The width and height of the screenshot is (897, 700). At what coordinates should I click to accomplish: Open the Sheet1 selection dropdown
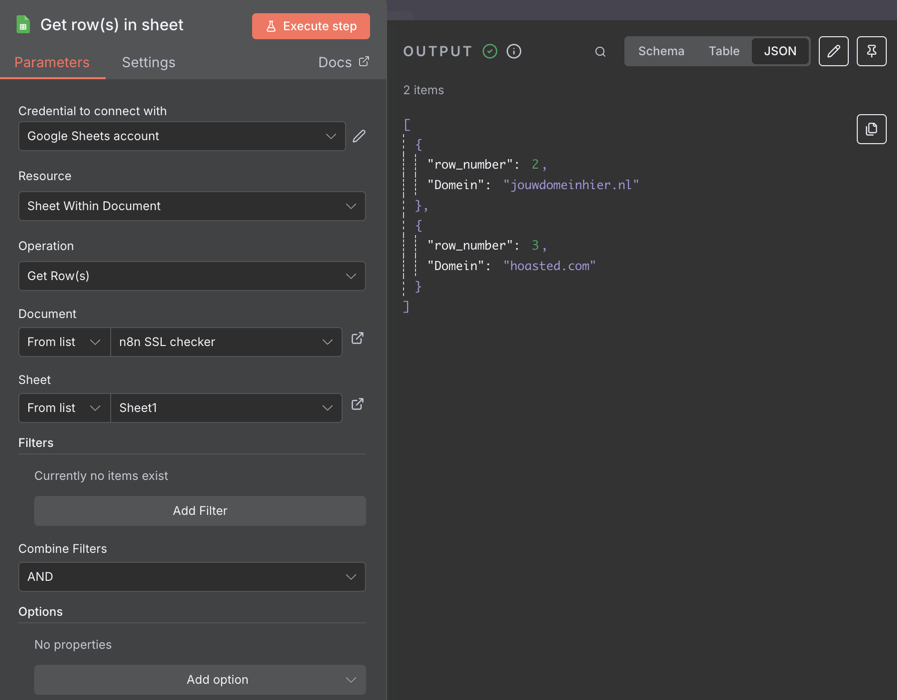coord(226,408)
